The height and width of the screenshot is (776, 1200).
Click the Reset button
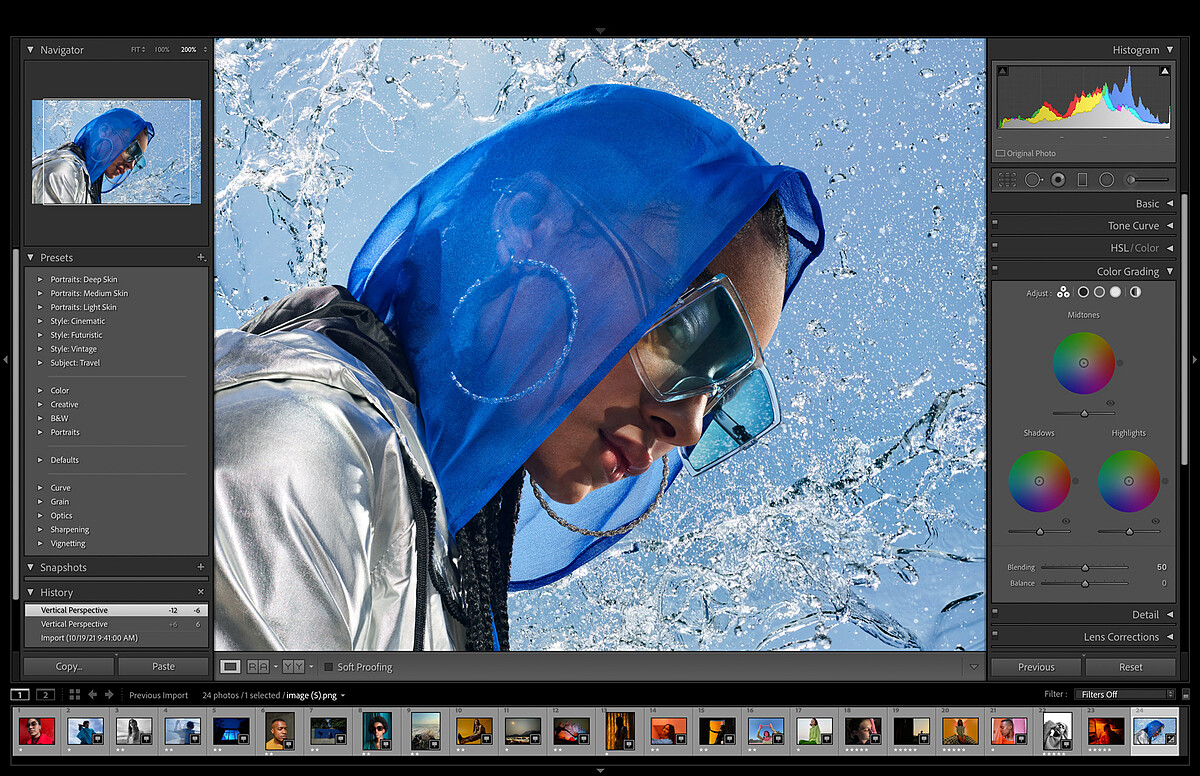coord(1130,667)
